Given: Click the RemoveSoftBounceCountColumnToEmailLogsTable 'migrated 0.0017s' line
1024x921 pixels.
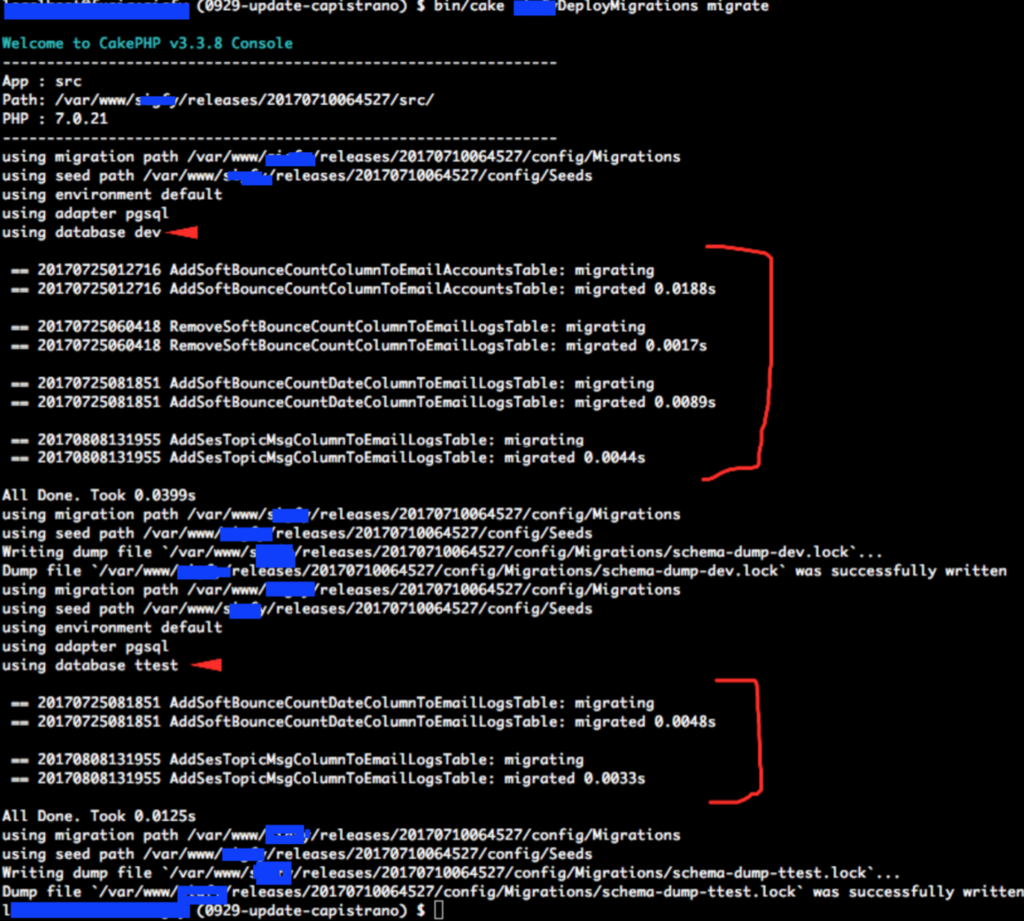Looking at the screenshot, I should click(359, 346).
